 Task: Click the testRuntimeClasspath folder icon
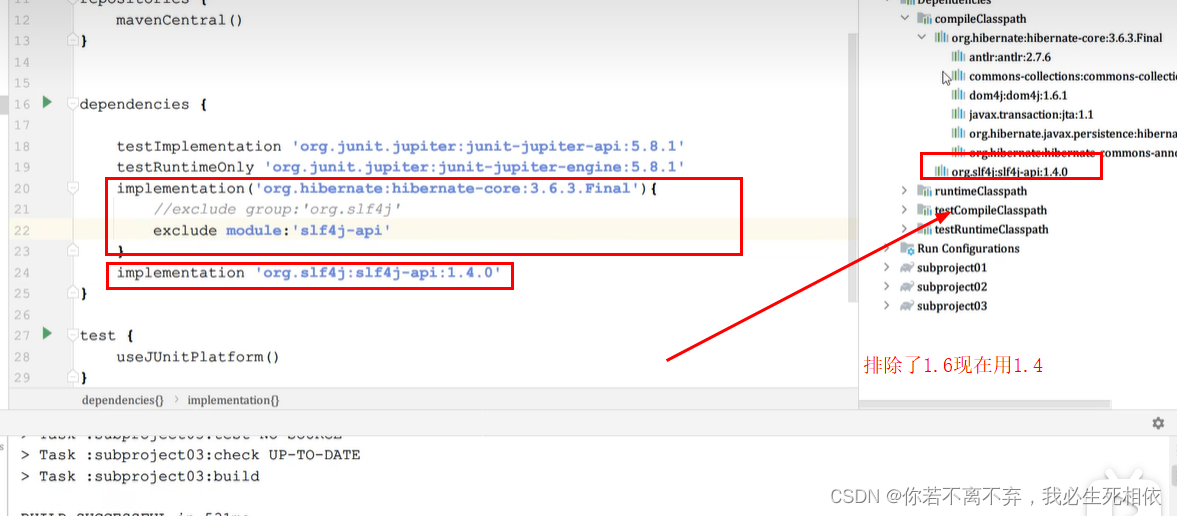[925, 229]
